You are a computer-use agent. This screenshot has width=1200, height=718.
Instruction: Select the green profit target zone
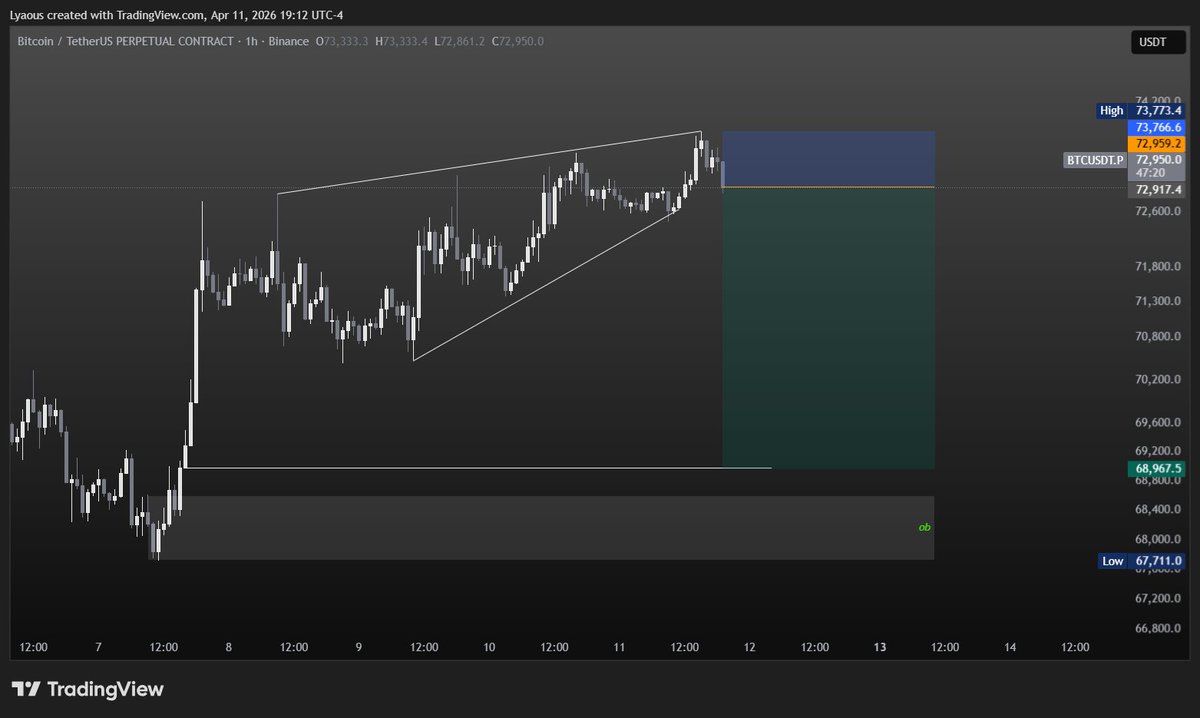828,330
